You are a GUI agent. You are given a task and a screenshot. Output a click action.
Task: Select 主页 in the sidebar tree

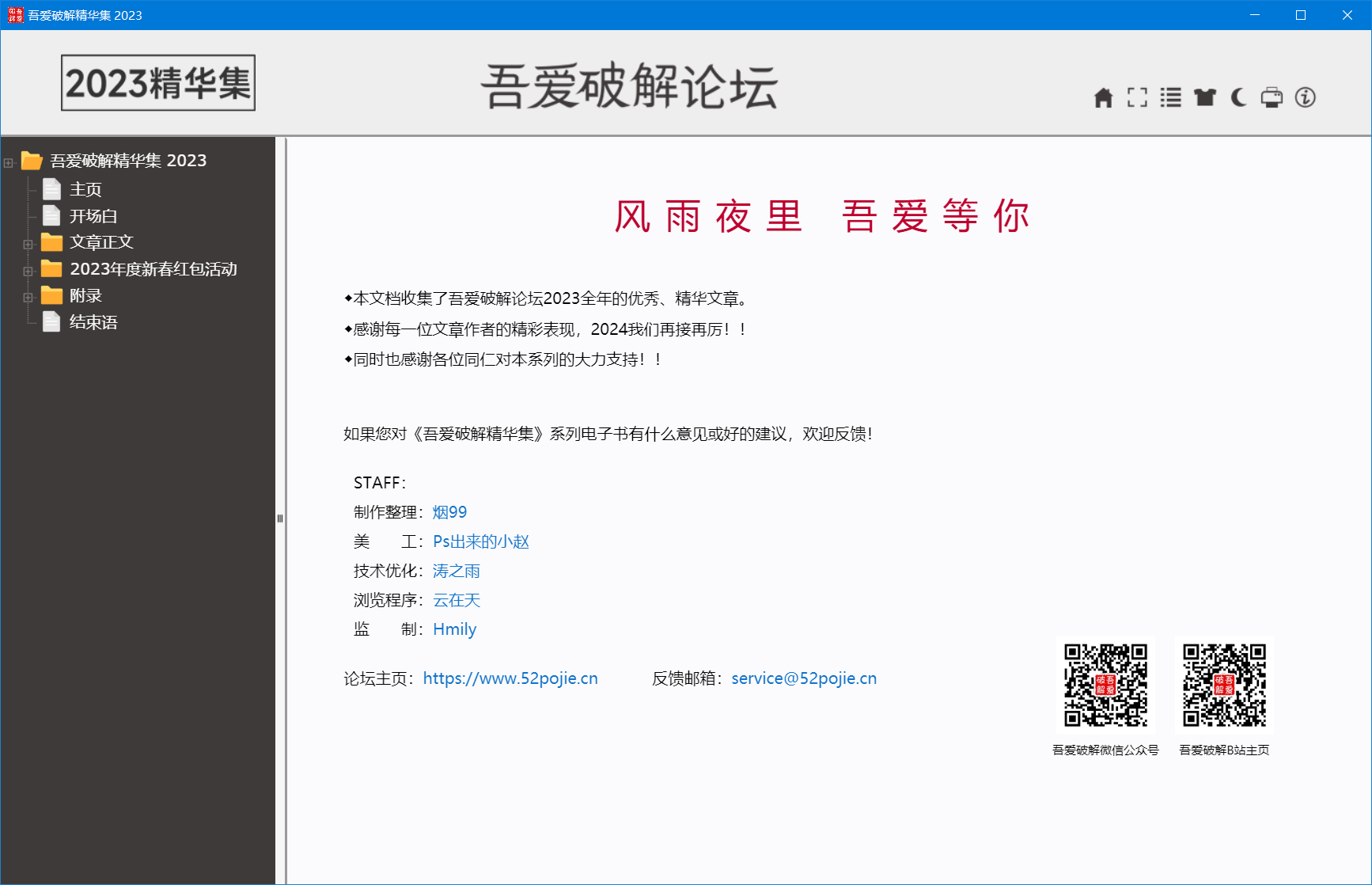[x=85, y=189]
